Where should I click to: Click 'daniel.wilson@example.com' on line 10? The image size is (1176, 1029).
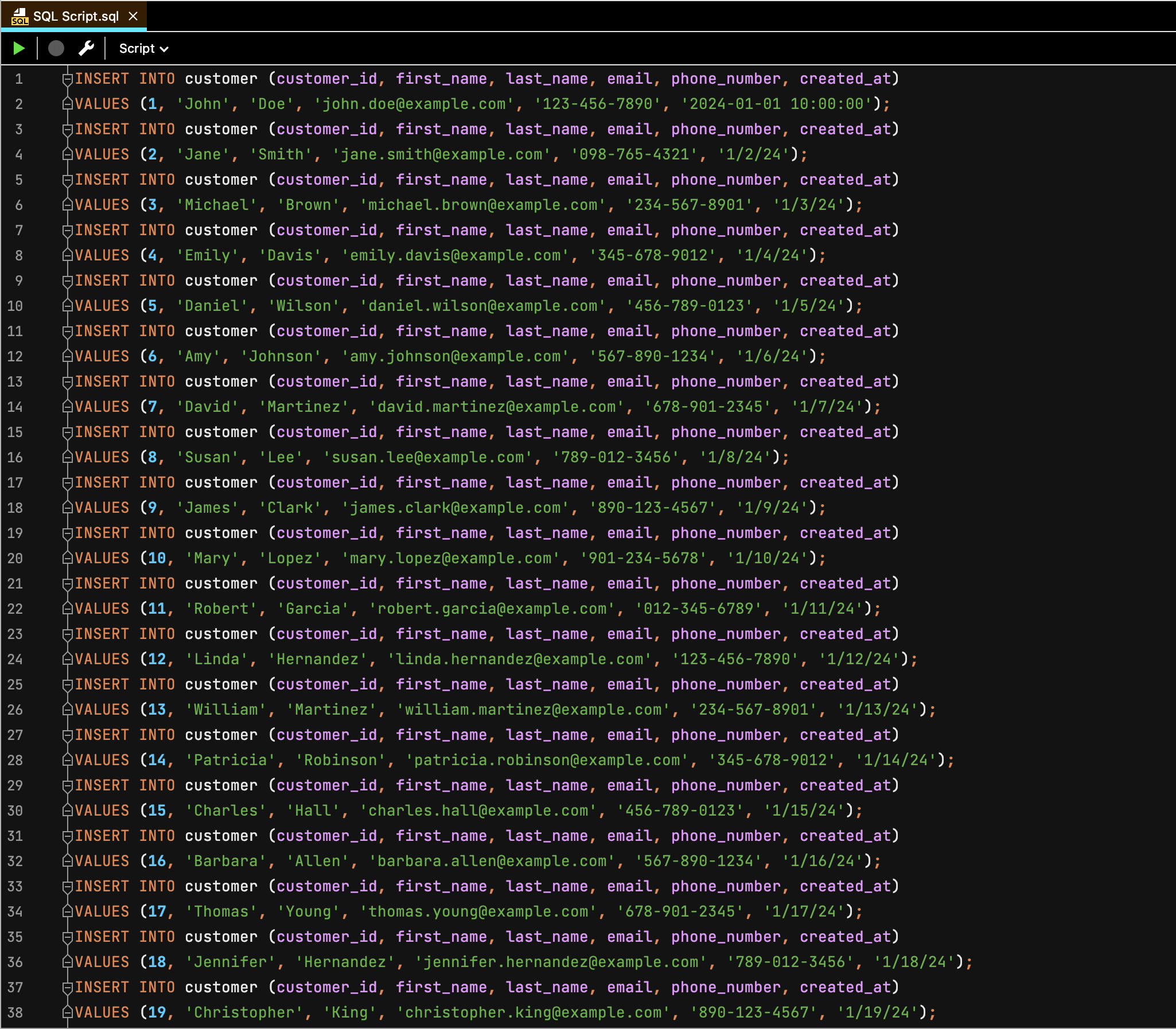coord(483,306)
